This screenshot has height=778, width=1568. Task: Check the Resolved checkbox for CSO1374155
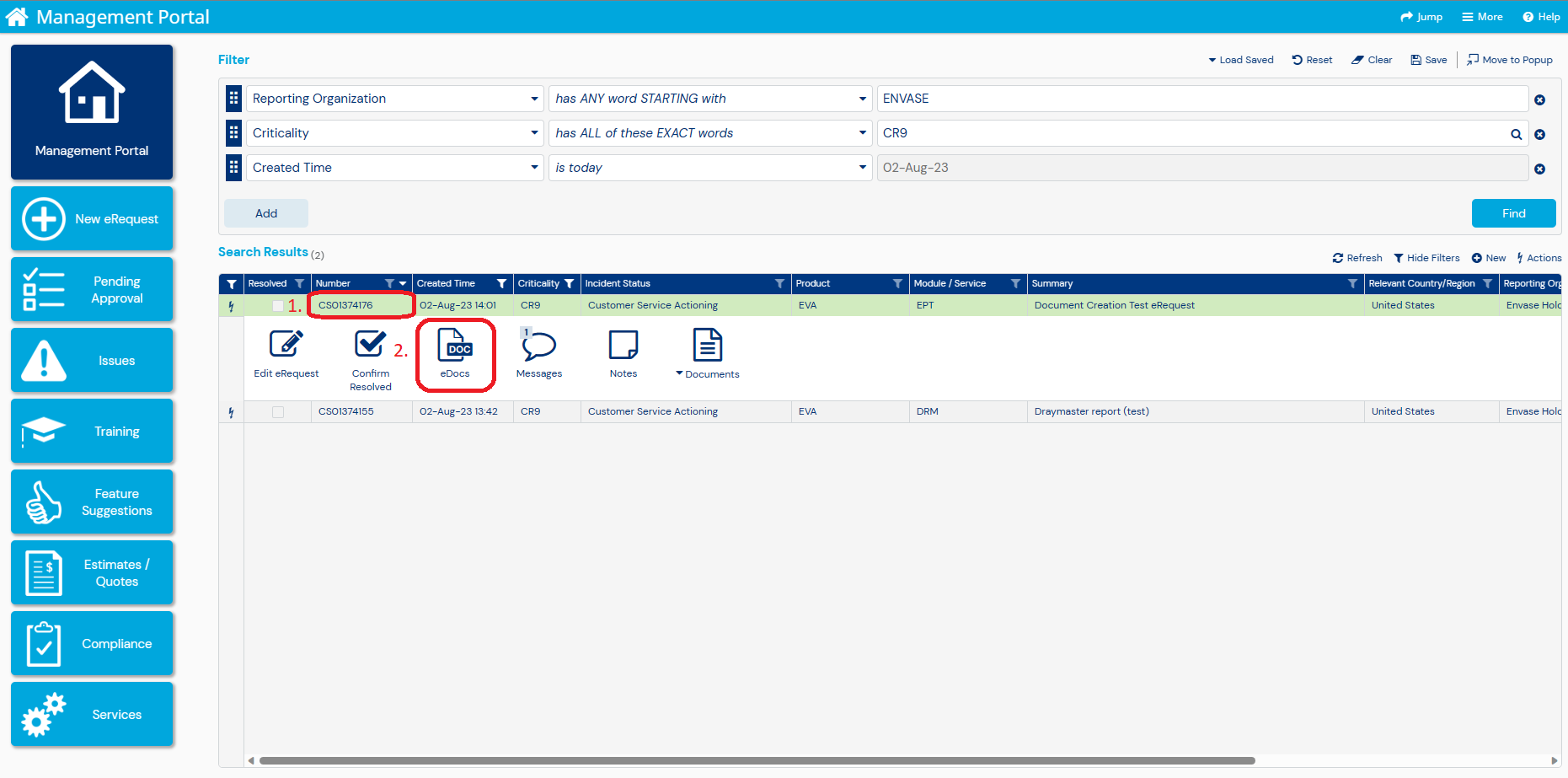[x=279, y=411]
